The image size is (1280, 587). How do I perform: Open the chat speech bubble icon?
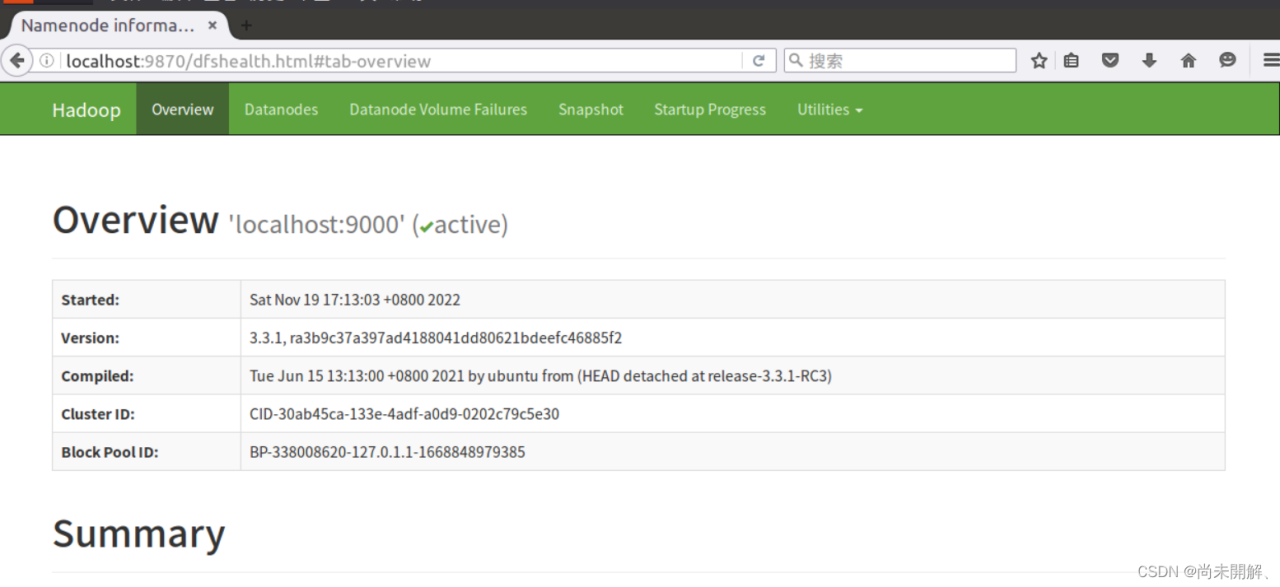[x=1227, y=61]
